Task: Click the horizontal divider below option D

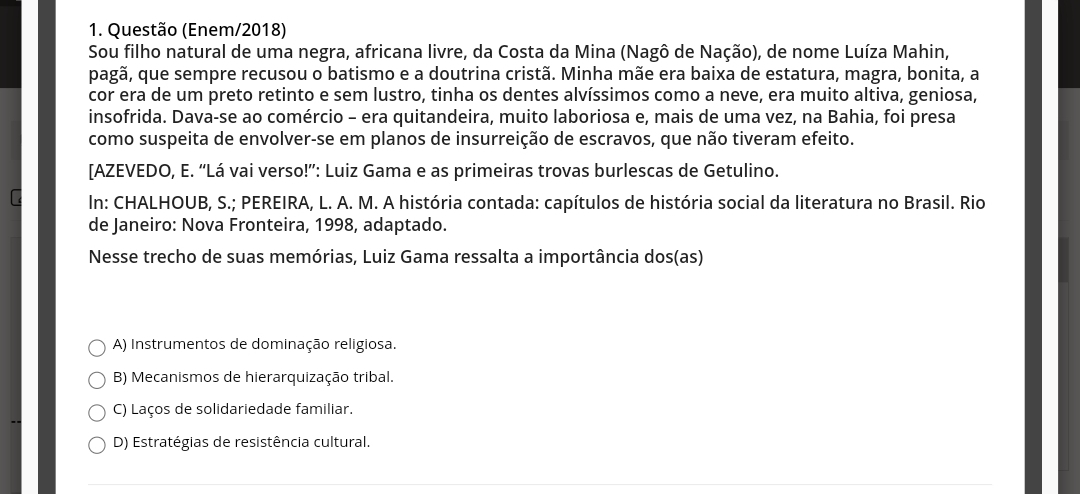Action: [540, 484]
